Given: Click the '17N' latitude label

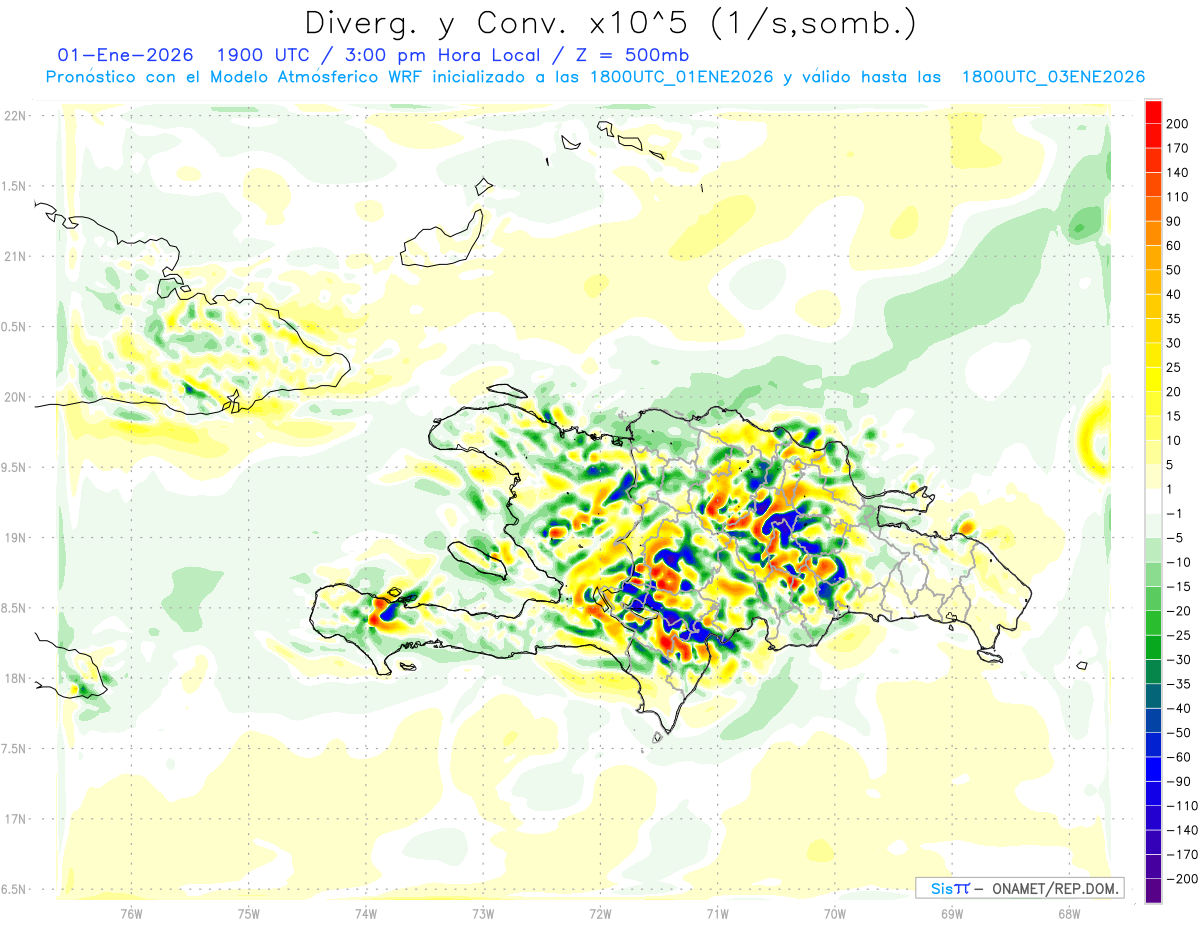Looking at the screenshot, I should pyautogui.click(x=15, y=819).
